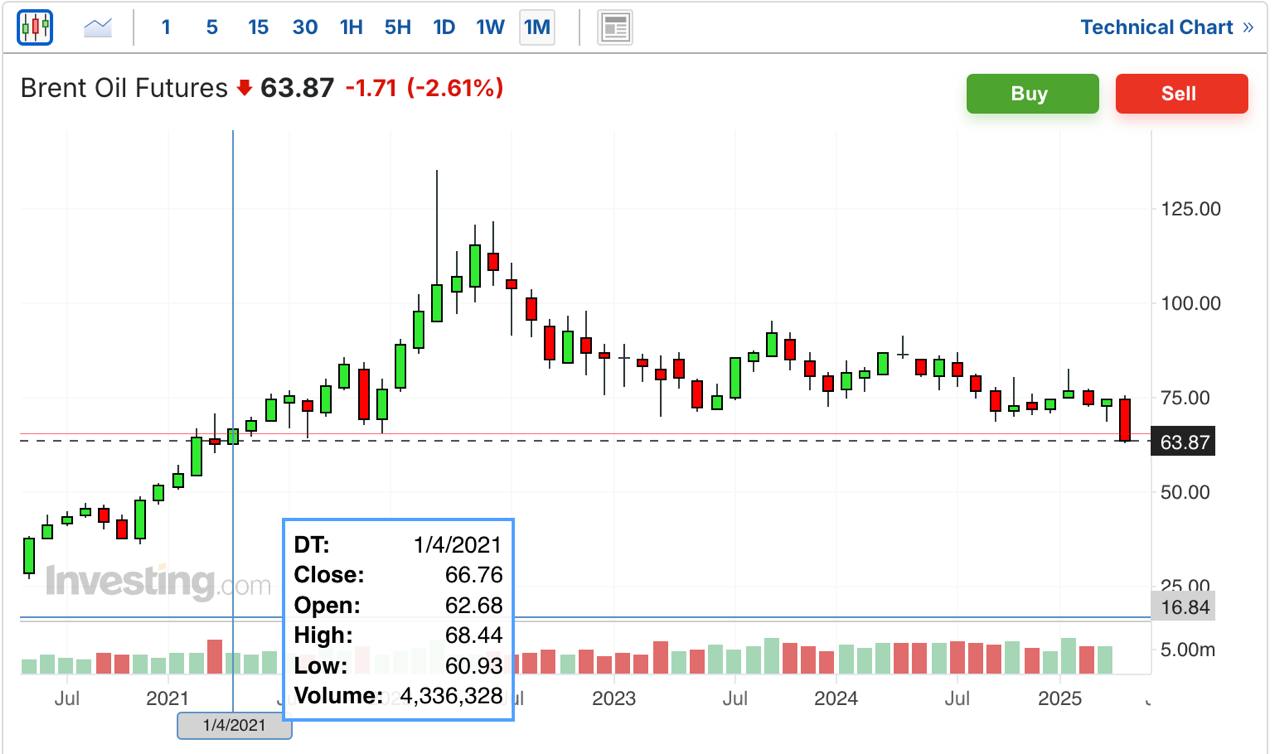Image resolution: width=1280 pixels, height=754 pixels.
Task: Select the 5 minute timeframe
Action: [x=212, y=27]
